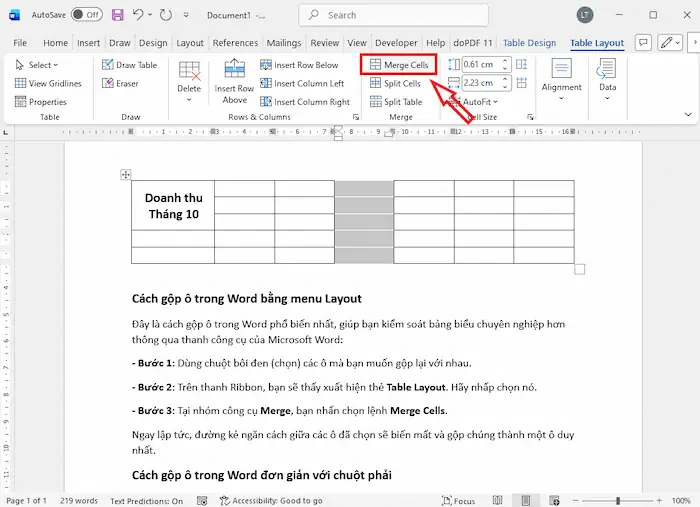Click the Delete table icon

point(189,71)
